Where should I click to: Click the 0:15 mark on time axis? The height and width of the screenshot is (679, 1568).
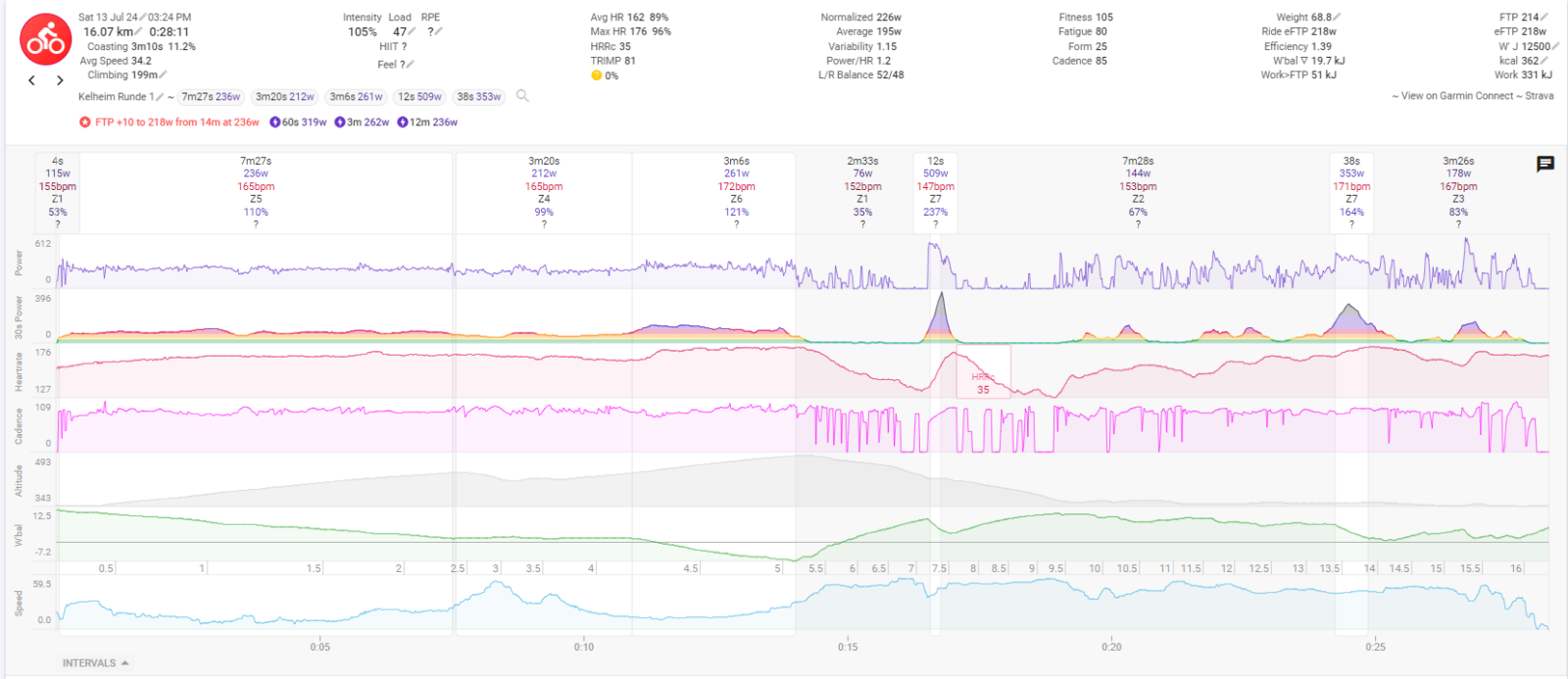848,647
